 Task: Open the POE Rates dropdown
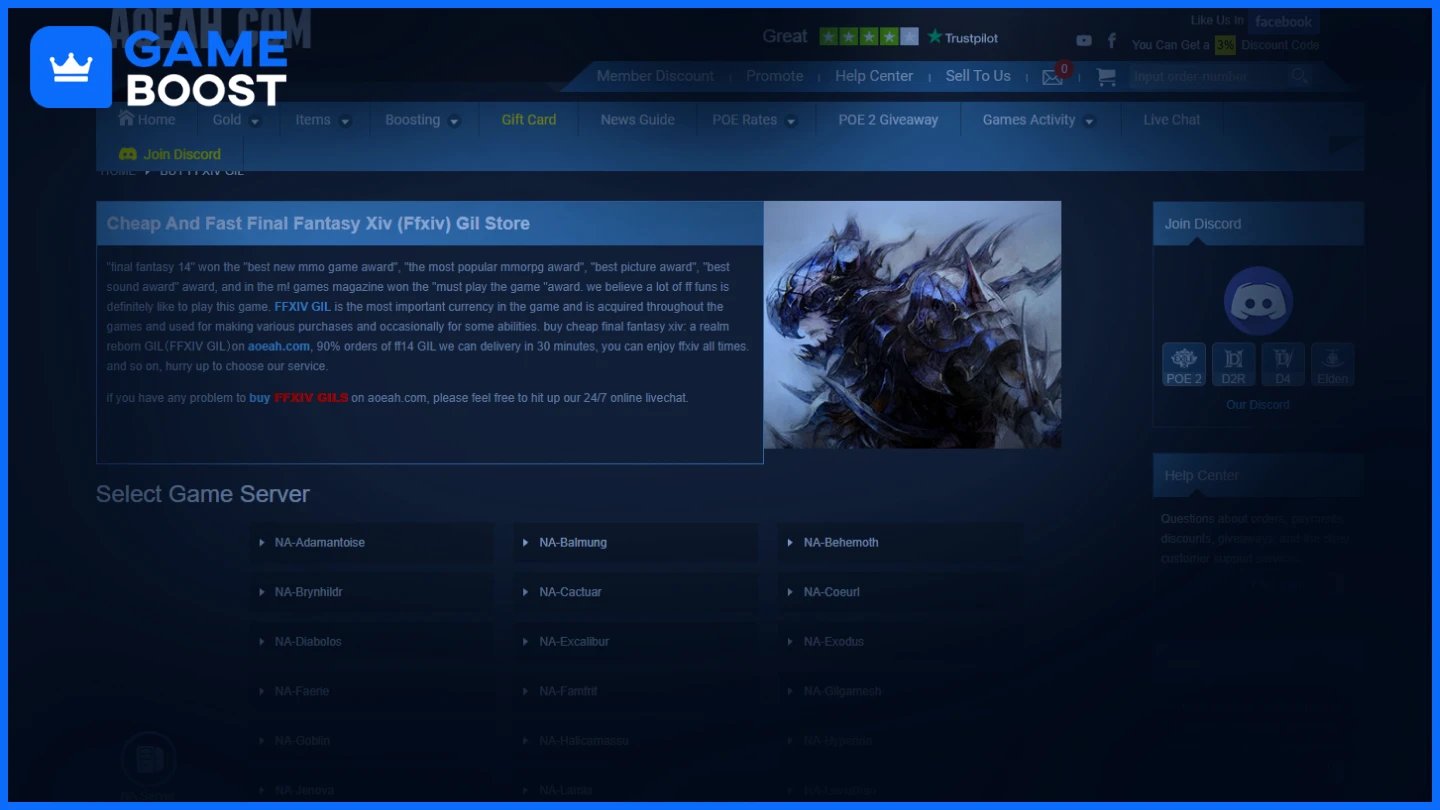point(754,120)
